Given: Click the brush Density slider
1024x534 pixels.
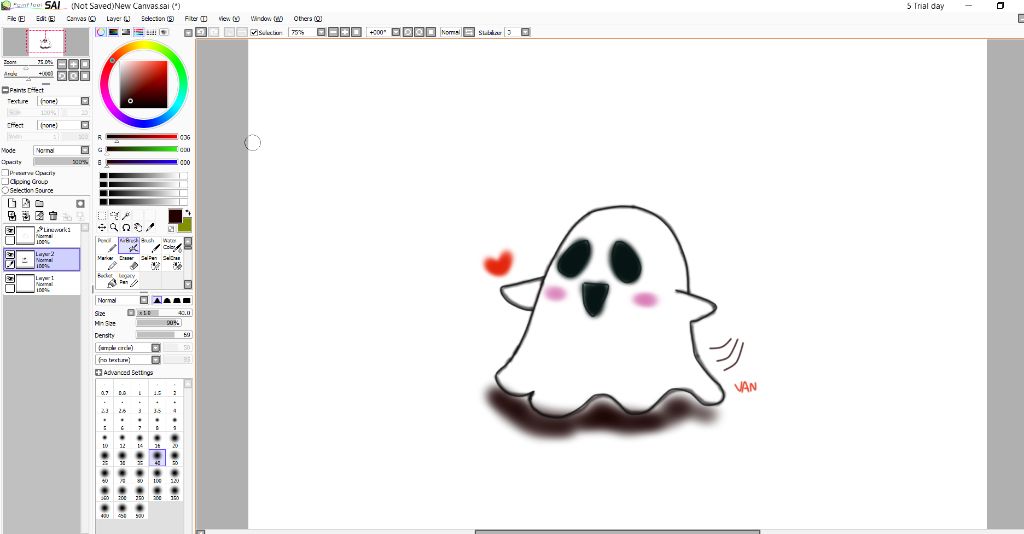Looking at the screenshot, I should pos(164,335).
